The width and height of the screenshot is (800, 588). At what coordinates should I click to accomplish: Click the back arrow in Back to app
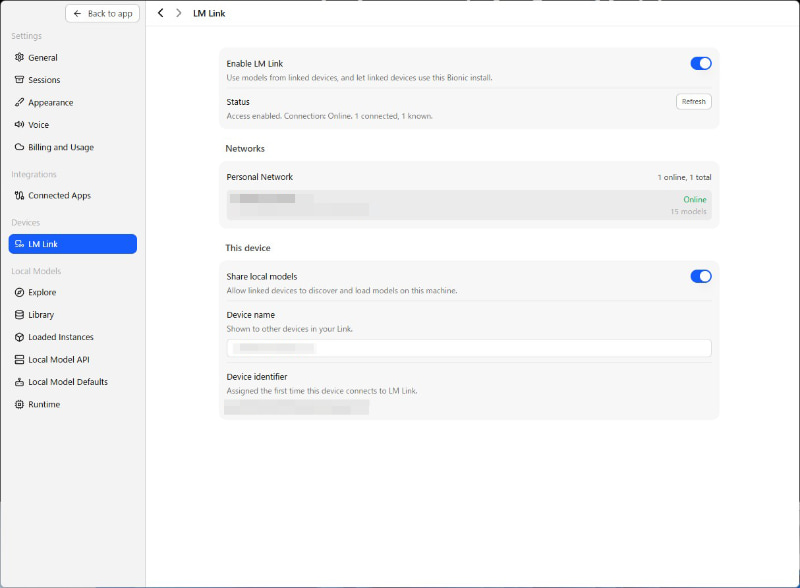click(x=77, y=14)
